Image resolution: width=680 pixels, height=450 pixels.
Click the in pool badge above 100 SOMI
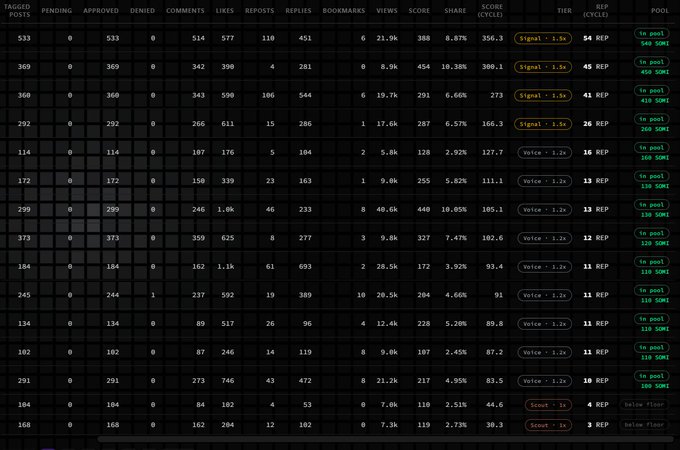coord(651,376)
